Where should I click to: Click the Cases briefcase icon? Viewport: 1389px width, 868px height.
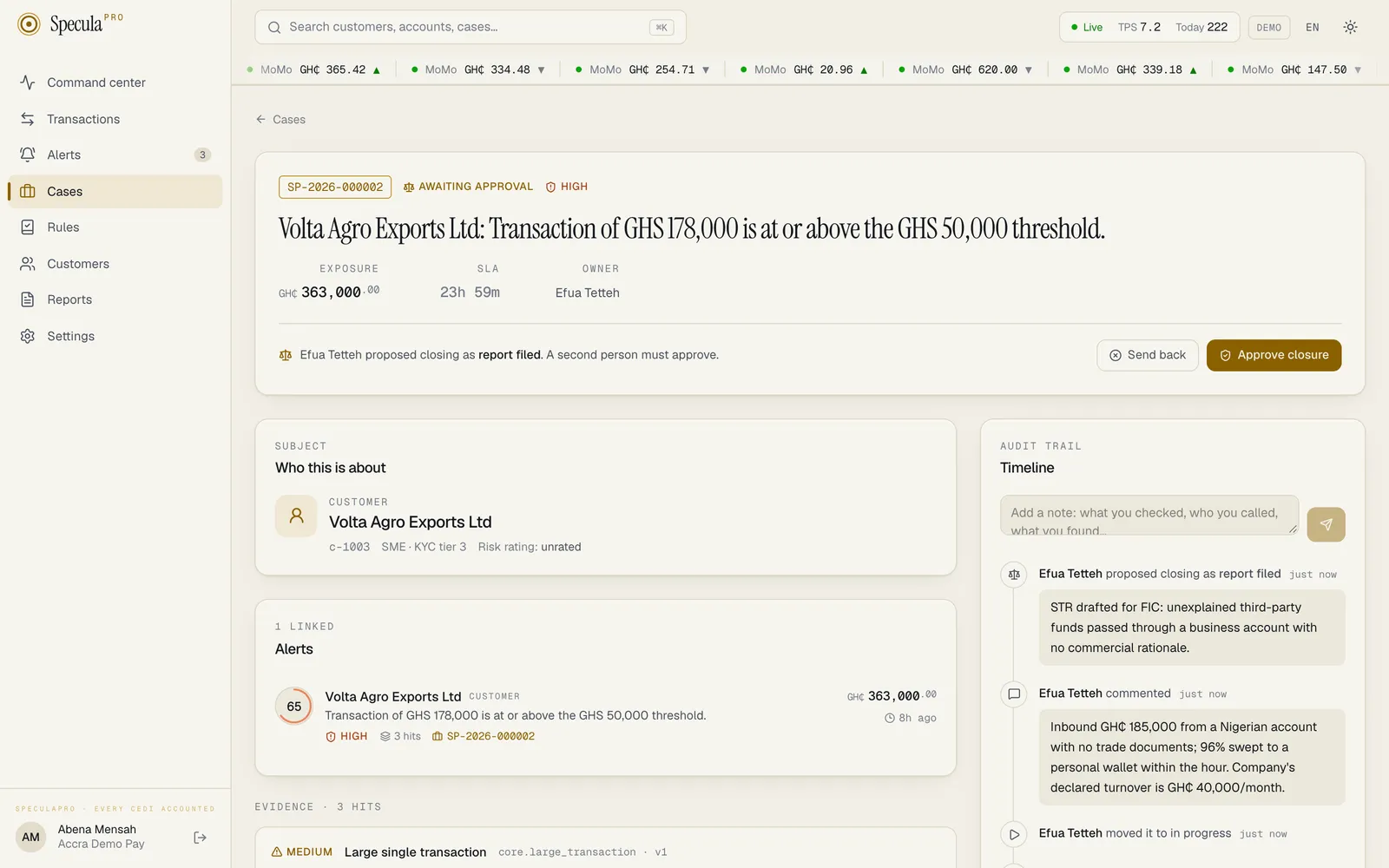coord(28,191)
